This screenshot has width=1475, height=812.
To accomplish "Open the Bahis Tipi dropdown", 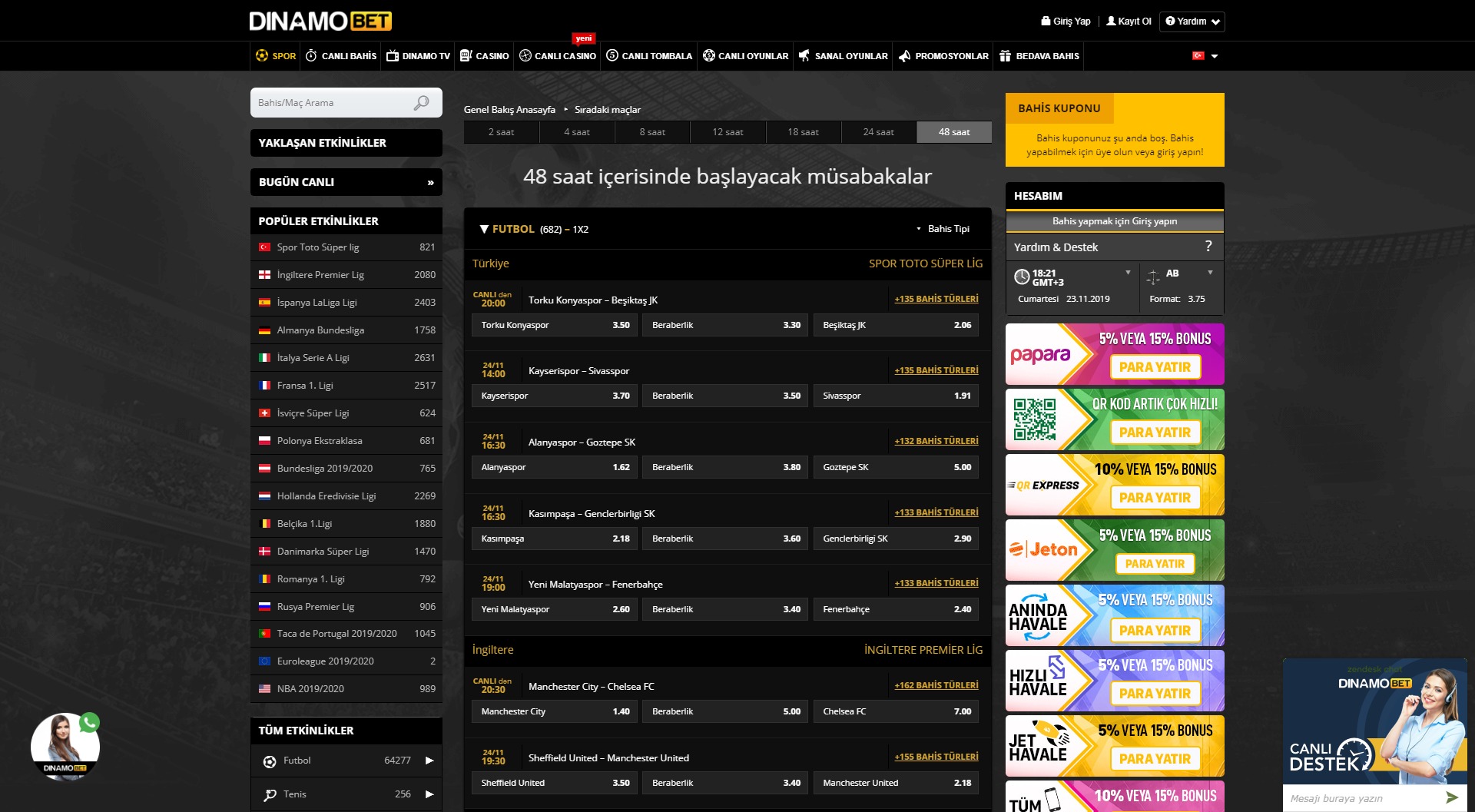I will click(x=943, y=229).
